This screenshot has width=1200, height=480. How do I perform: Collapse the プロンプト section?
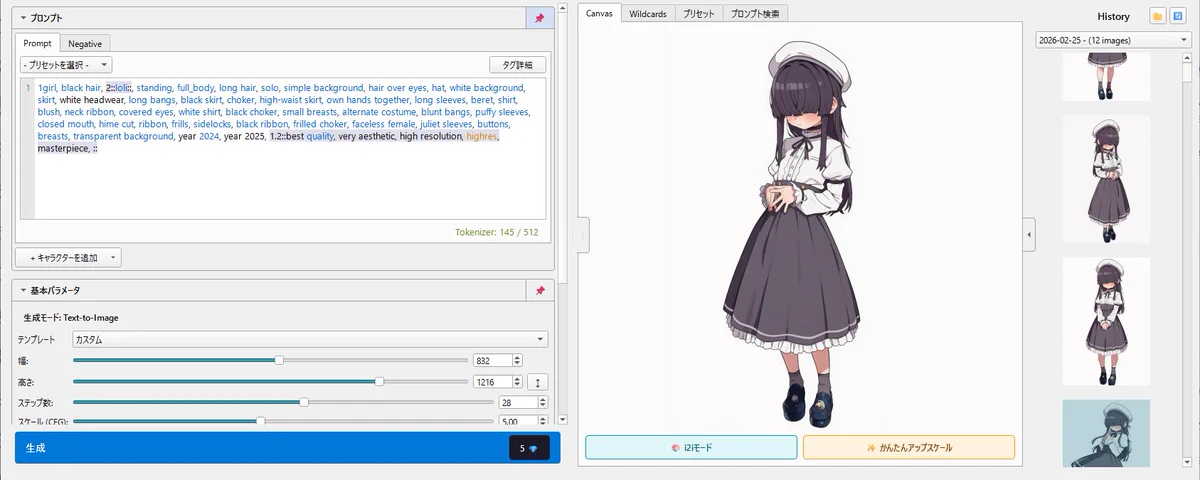point(23,18)
